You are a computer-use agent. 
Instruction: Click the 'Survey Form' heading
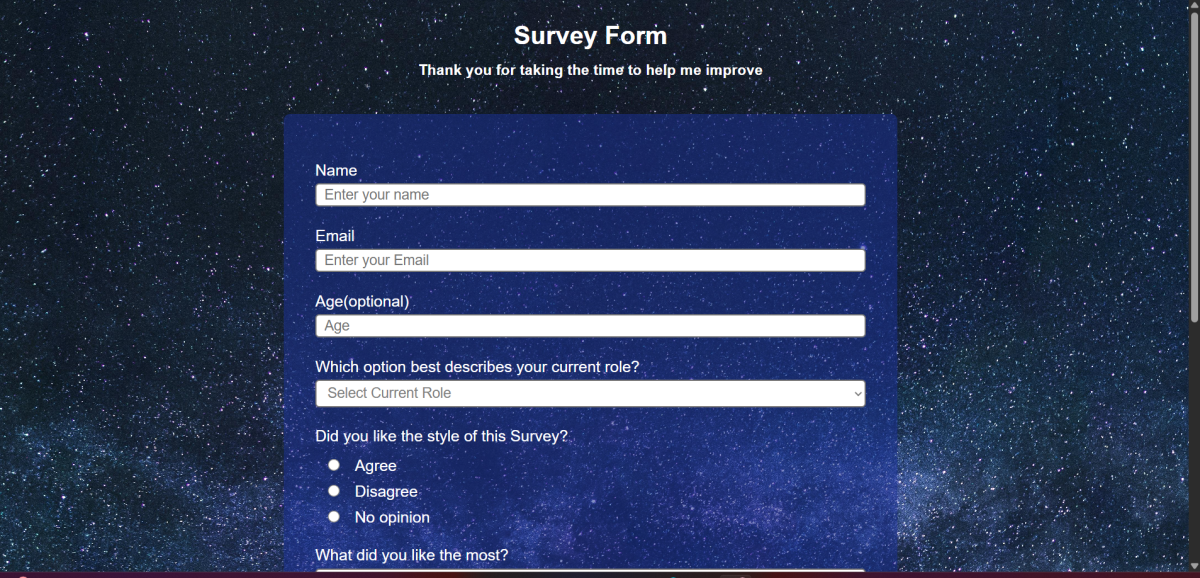(590, 36)
